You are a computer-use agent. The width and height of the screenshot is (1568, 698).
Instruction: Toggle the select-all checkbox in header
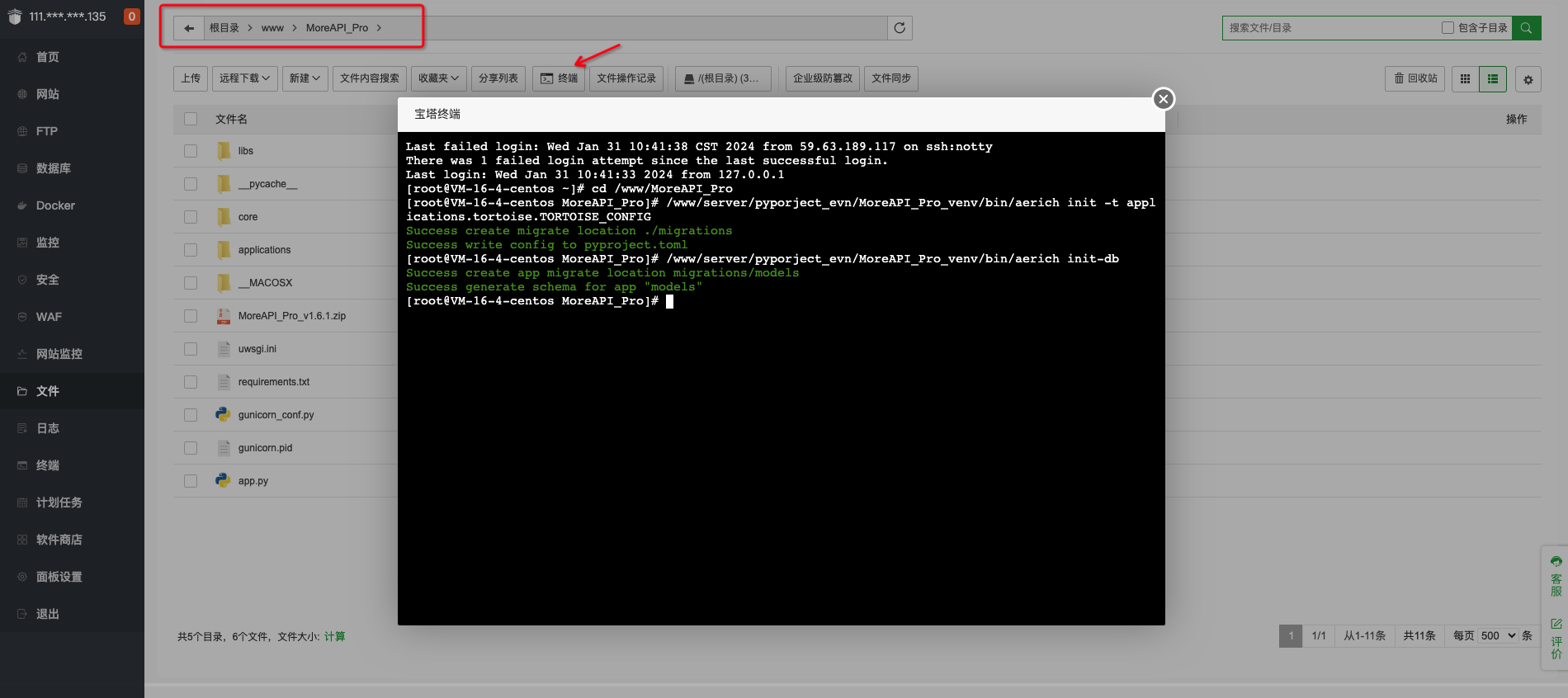[x=191, y=119]
